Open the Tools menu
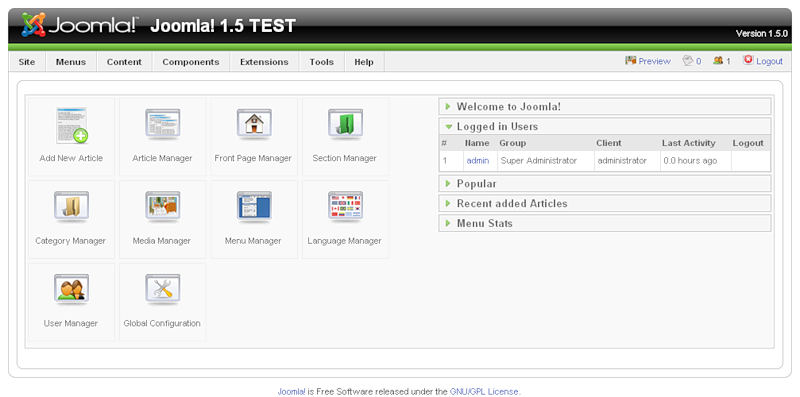The height and width of the screenshot is (397, 800). [x=321, y=62]
